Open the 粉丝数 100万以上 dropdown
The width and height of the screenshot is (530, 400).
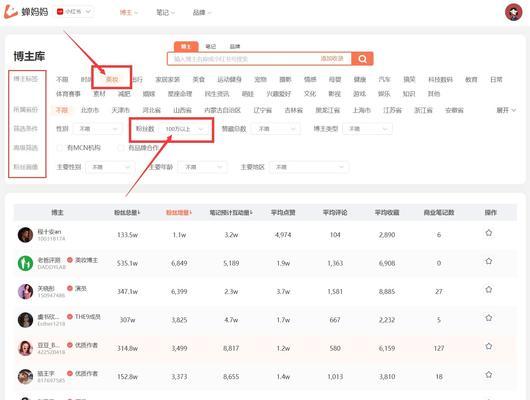[185, 129]
